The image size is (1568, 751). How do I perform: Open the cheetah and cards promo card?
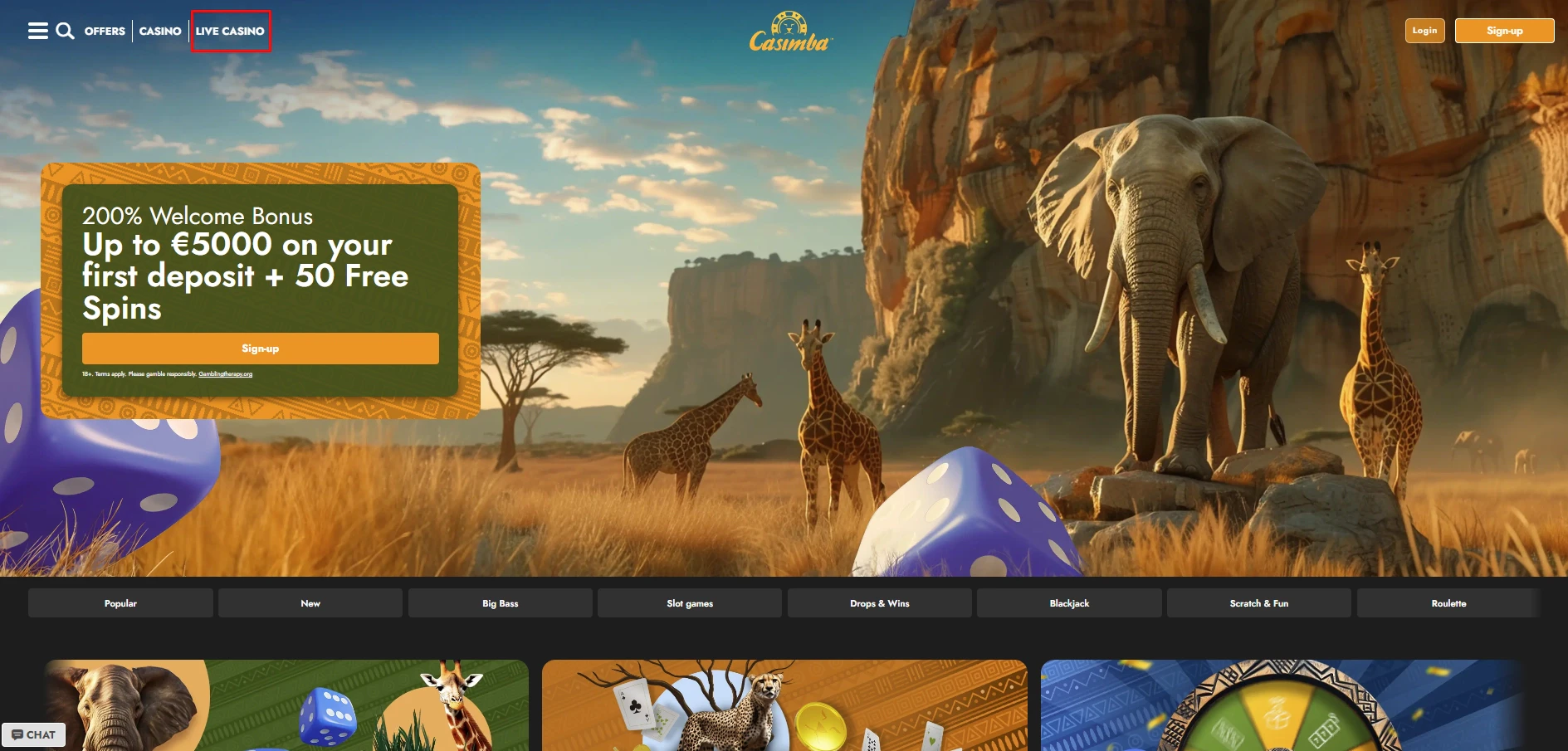pyautogui.click(x=784, y=705)
